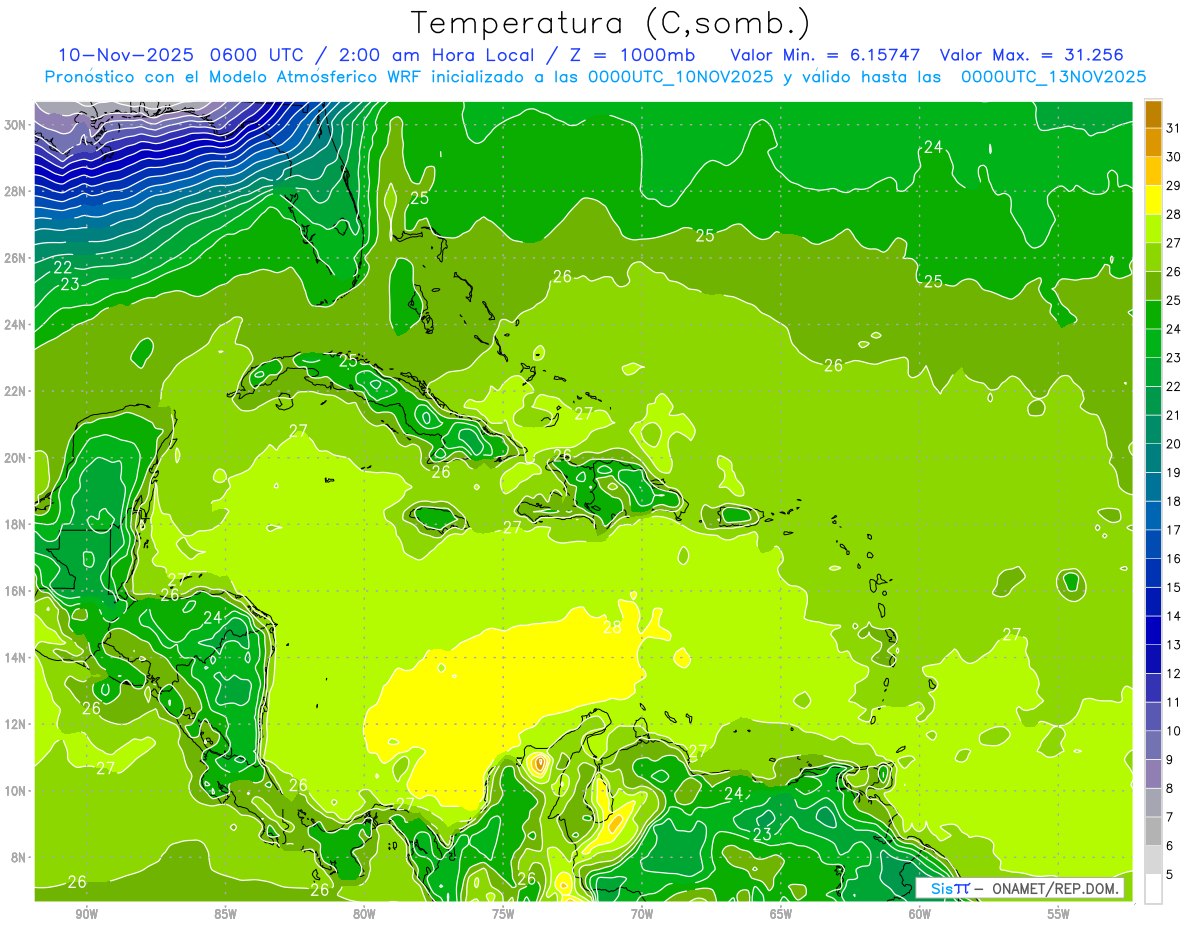Click the "70W" longitude axis label
This screenshot has width=1200, height=927.
(642, 913)
